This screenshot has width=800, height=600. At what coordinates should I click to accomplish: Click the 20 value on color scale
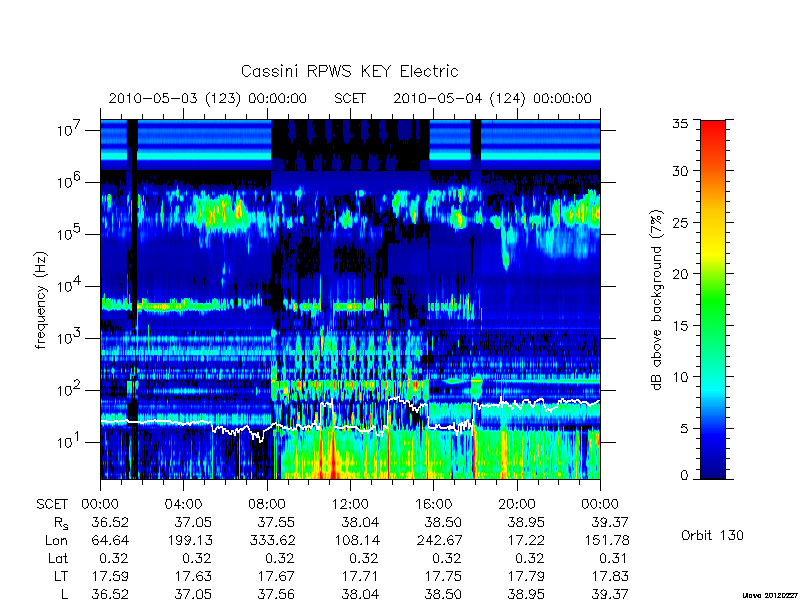pyautogui.click(x=680, y=274)
